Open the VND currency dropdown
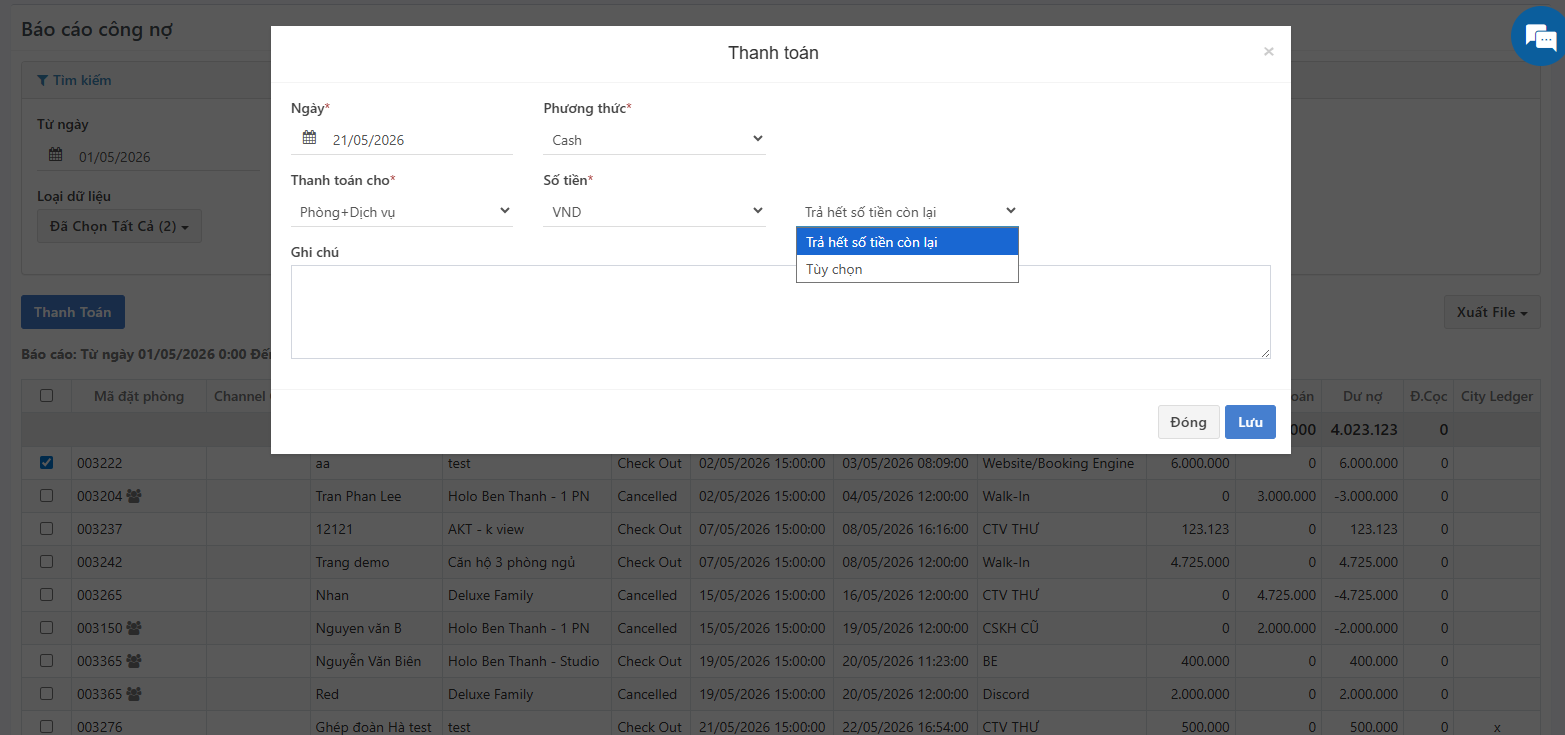This screenshot has width=1565, height=735. point(654,212)
